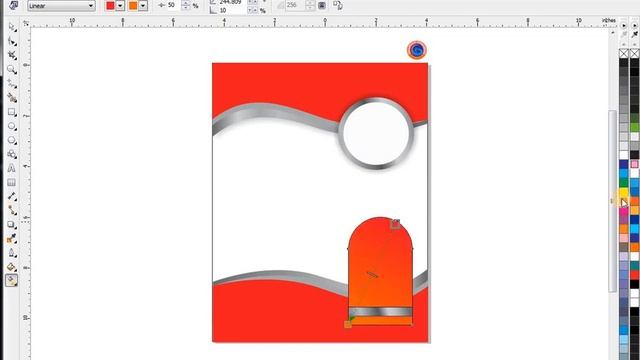Click the red gradient end handle on shape
This screenshot has height=360, width=640.
tap(395, 224)
